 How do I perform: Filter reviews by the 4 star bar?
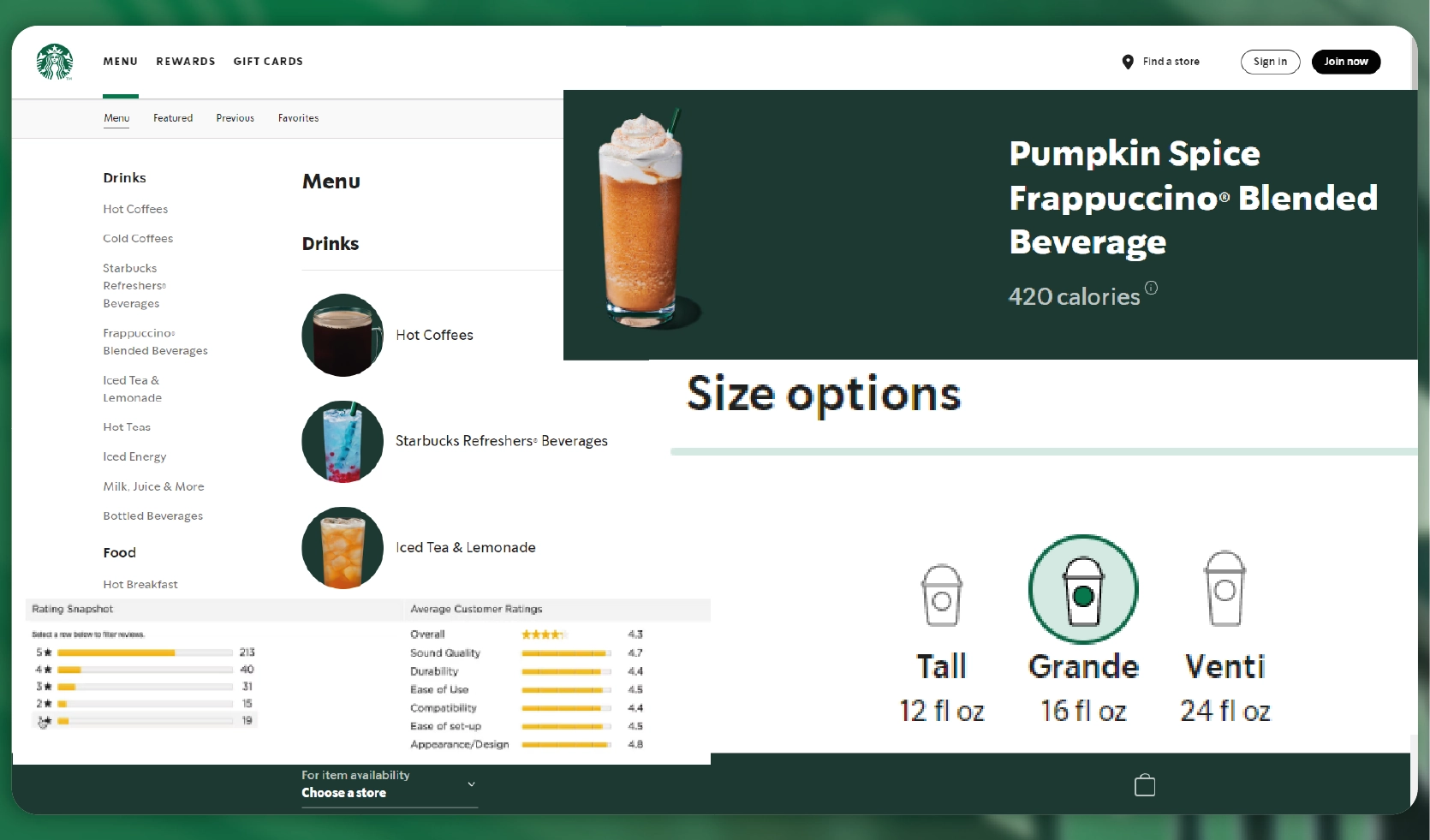pyautogui.click(x=144, y=670)
